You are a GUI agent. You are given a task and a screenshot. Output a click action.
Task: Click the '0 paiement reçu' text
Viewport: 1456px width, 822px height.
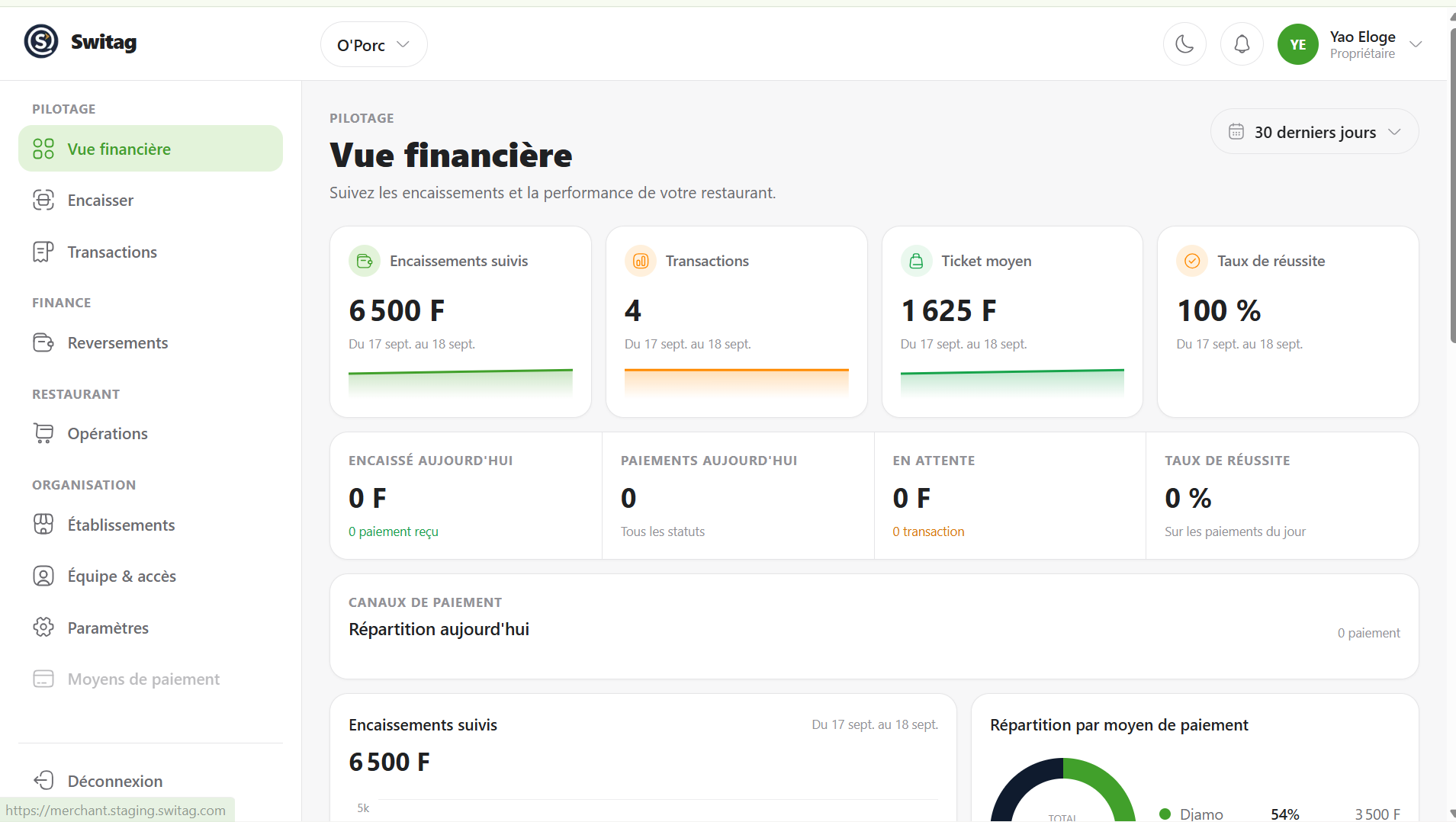coord(394,531)
